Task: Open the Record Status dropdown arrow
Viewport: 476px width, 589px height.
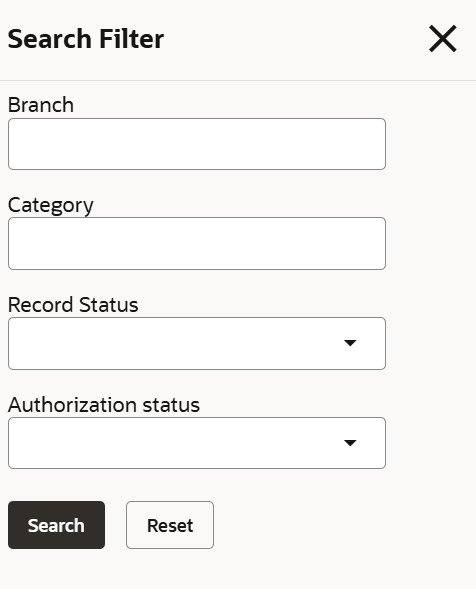Action: 350,343
